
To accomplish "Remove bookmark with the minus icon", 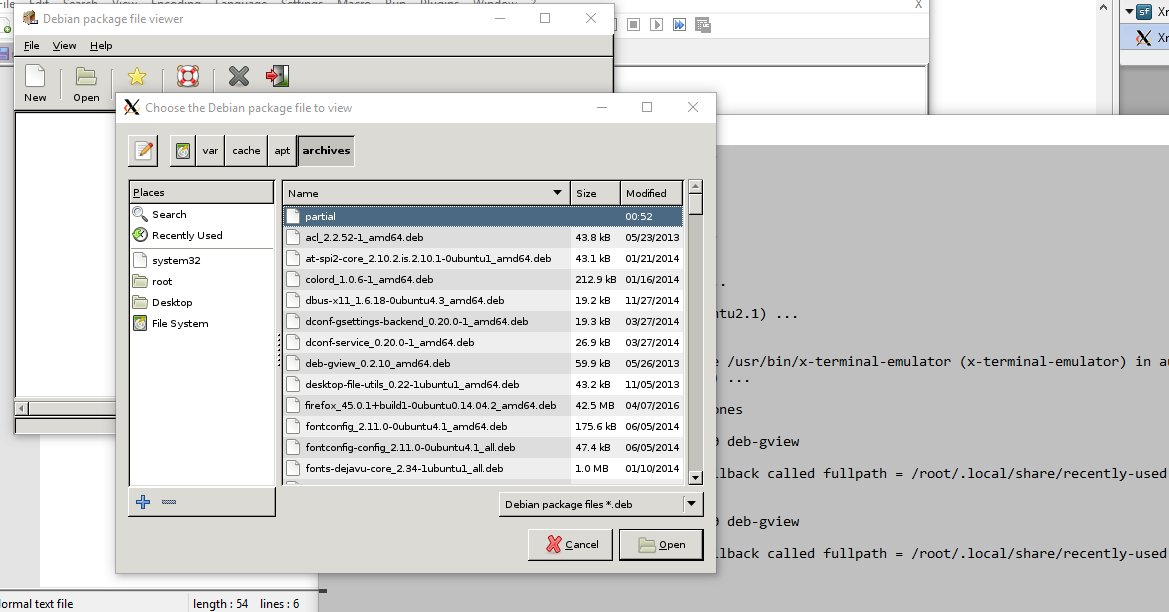I will pyautogui.click(x=169, y=502).
